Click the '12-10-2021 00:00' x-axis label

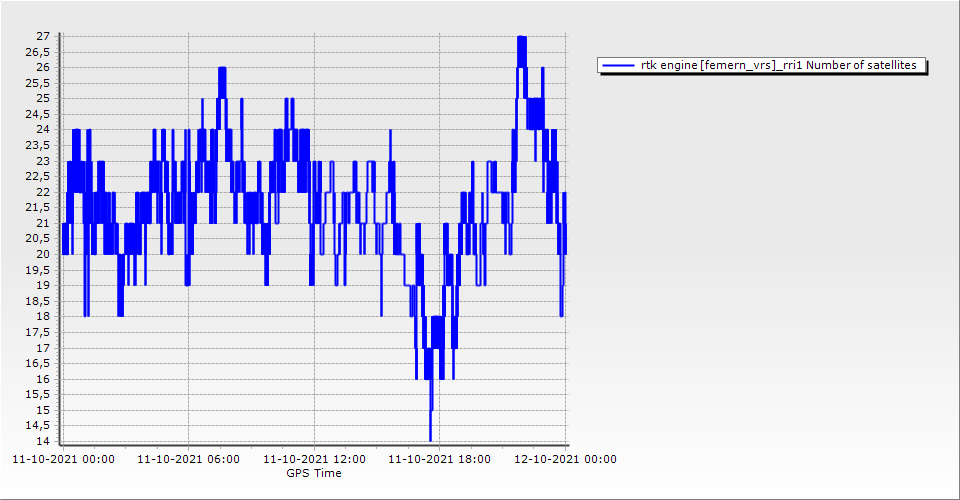click(x=565, y=460)
